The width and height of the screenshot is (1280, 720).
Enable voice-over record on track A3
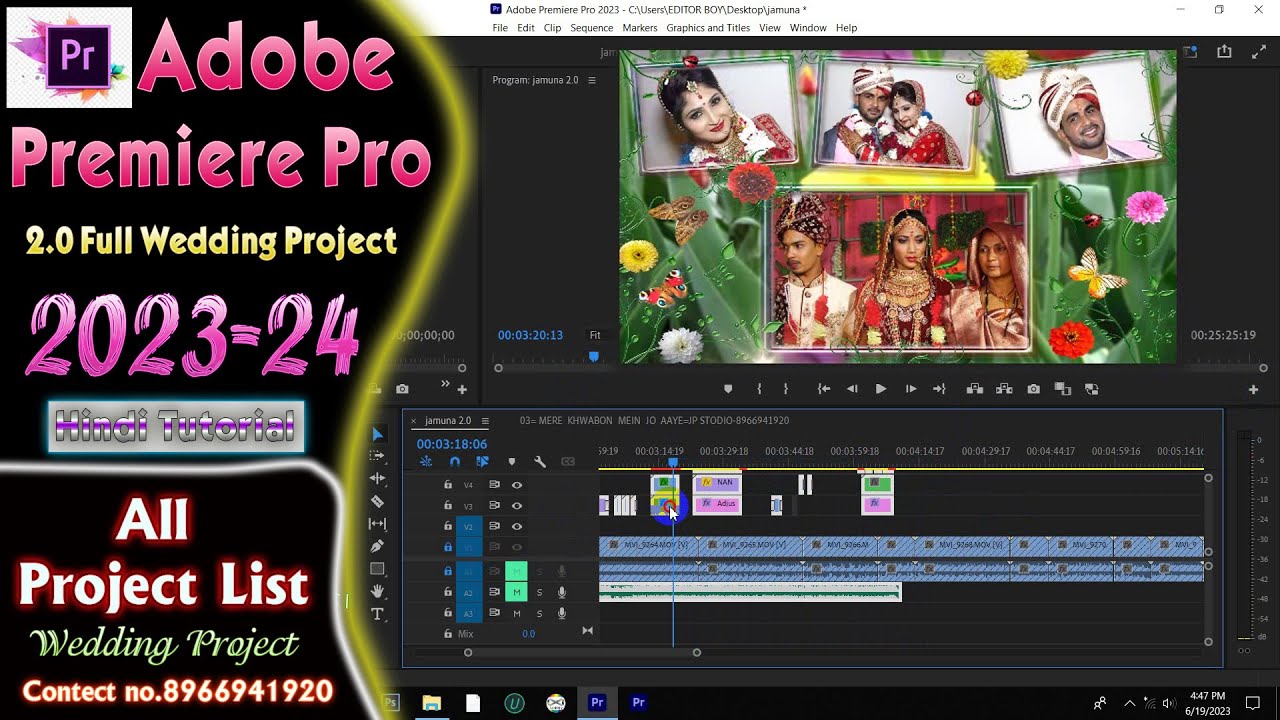562,613
